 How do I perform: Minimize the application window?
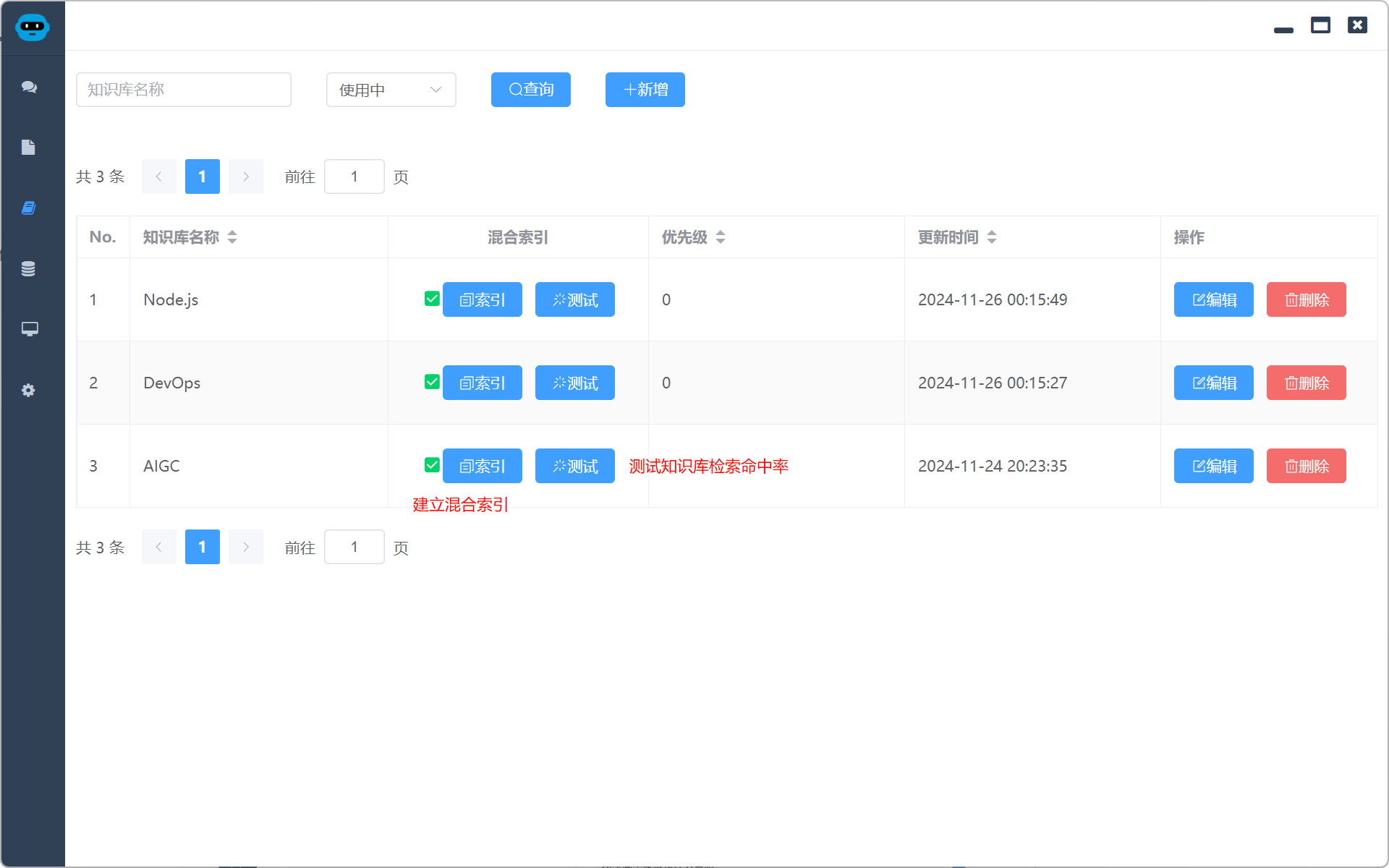[x=1283, y=30]
